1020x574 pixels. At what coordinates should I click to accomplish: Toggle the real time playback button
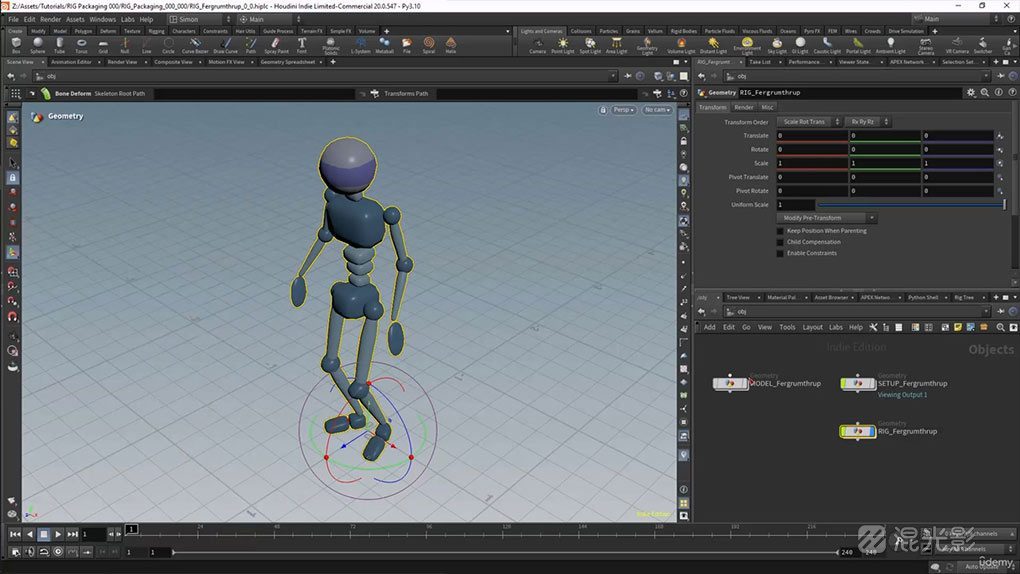click(x=58, y=551)
